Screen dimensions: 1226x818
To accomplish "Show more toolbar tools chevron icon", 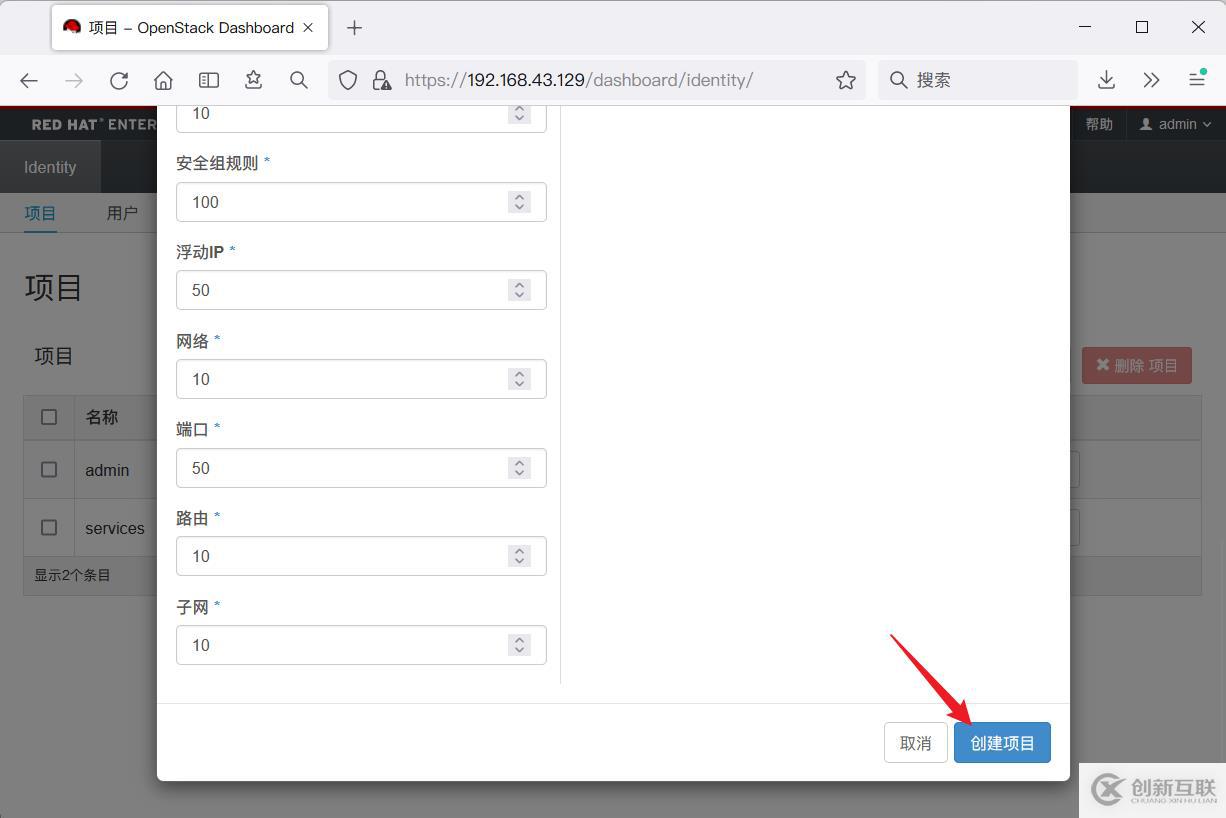I will pos(1151,80).
